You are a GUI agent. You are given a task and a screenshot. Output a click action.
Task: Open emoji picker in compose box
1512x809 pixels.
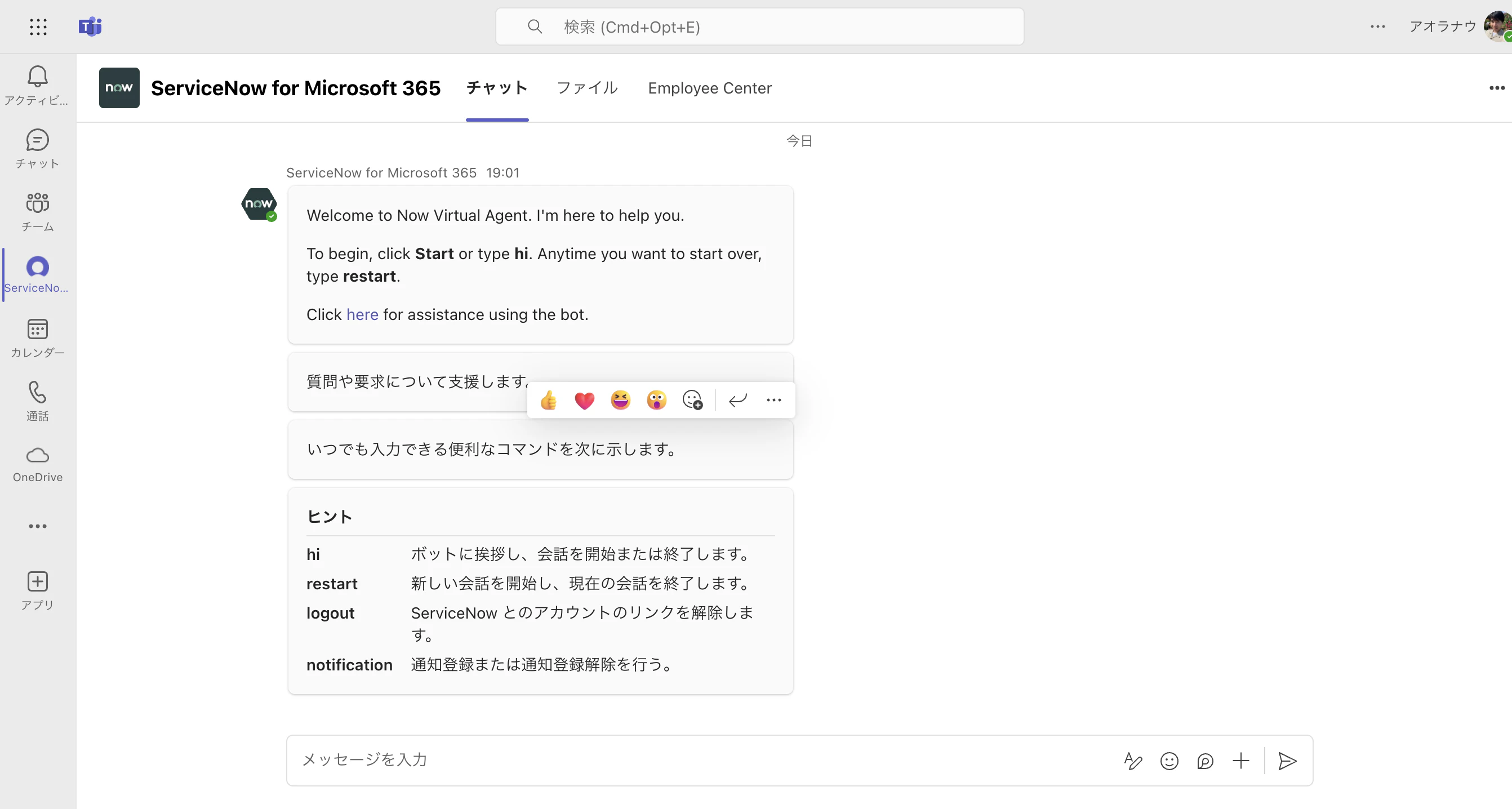1169,761
